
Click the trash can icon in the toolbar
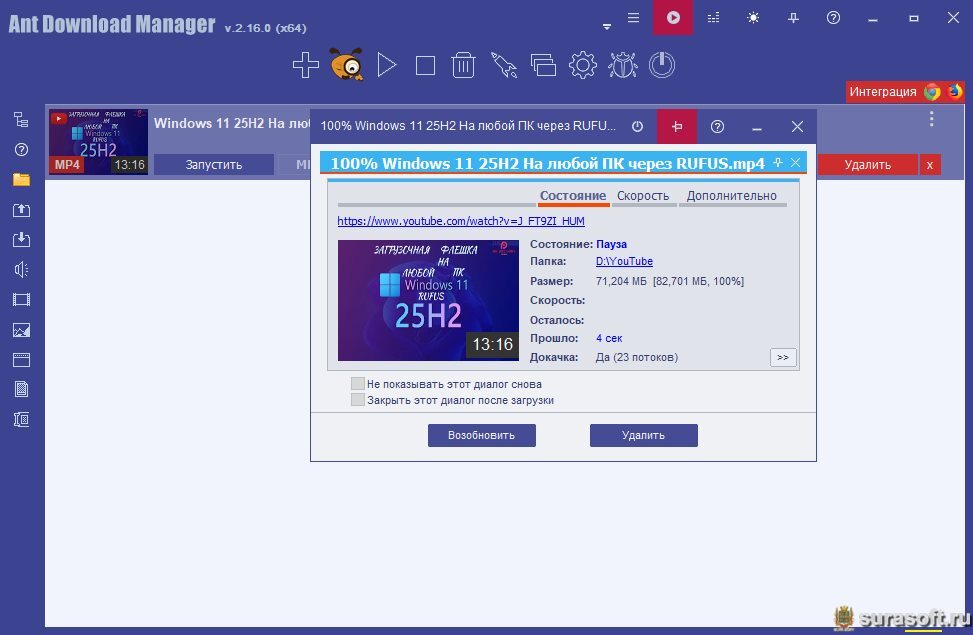coord(463,66)
